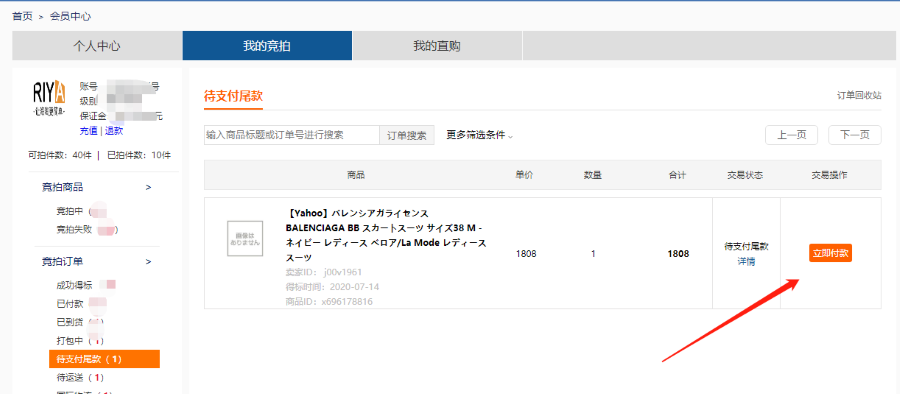
Task: Open the 更多筛选条件 dropdown
Action: click(x=480, y=136)
